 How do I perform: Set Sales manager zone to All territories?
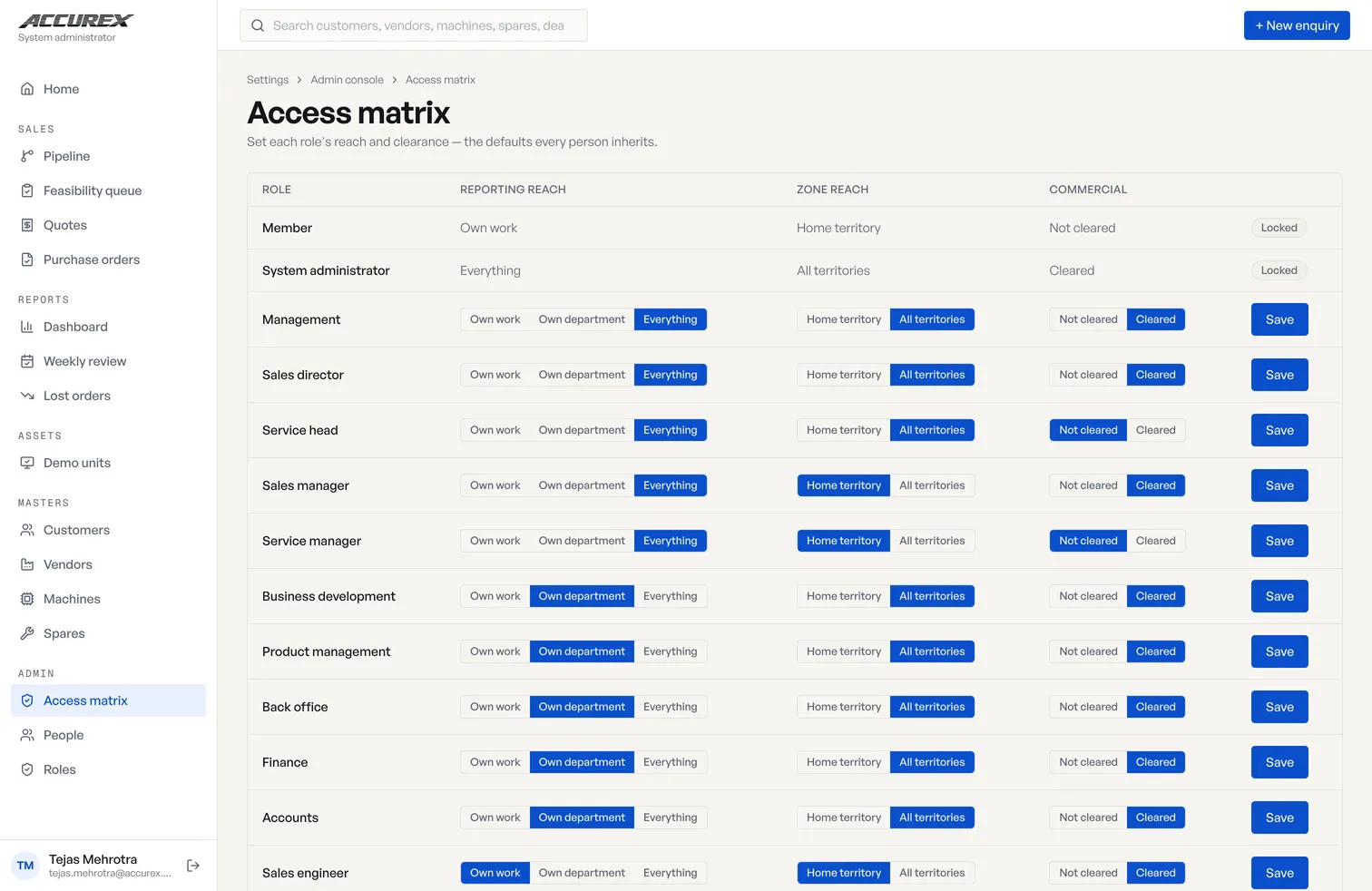click(x=932, y=485)
